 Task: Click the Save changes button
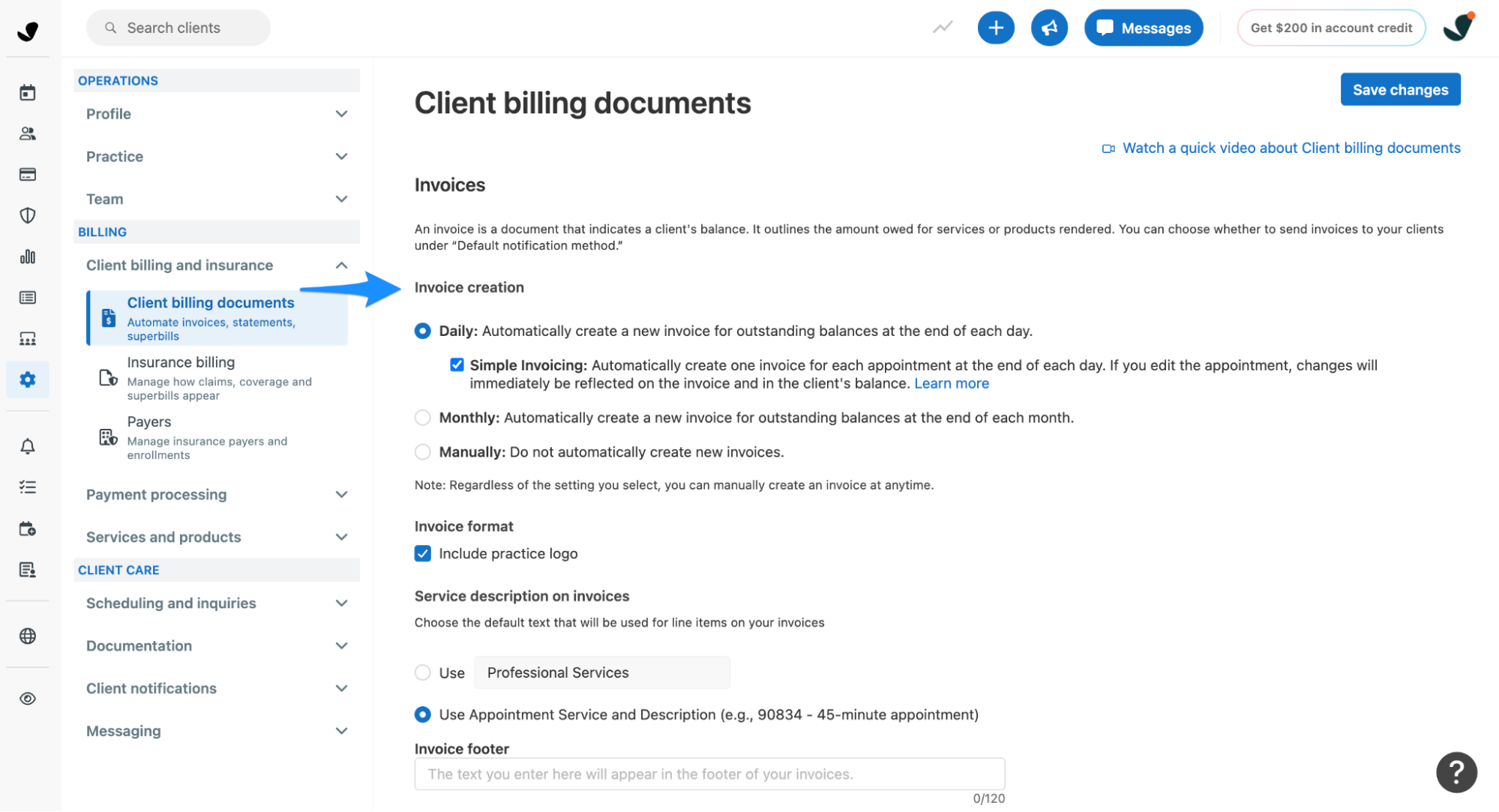pos(1400,89)
